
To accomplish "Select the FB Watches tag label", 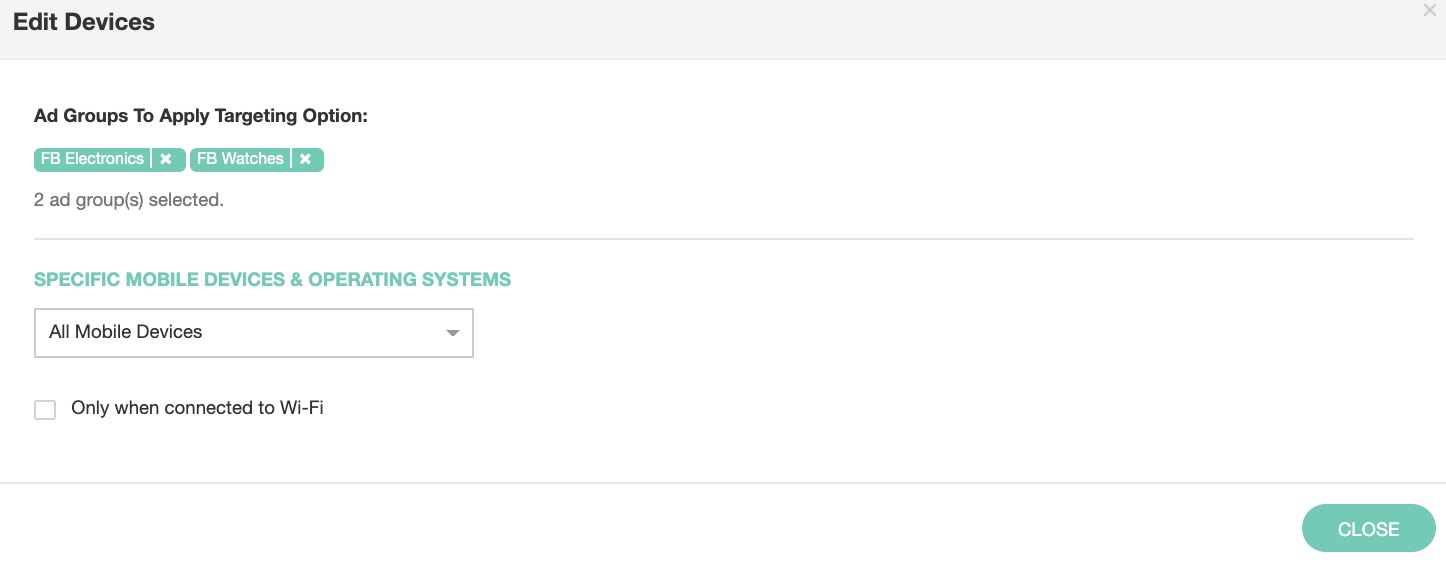I will pos(240,159).
